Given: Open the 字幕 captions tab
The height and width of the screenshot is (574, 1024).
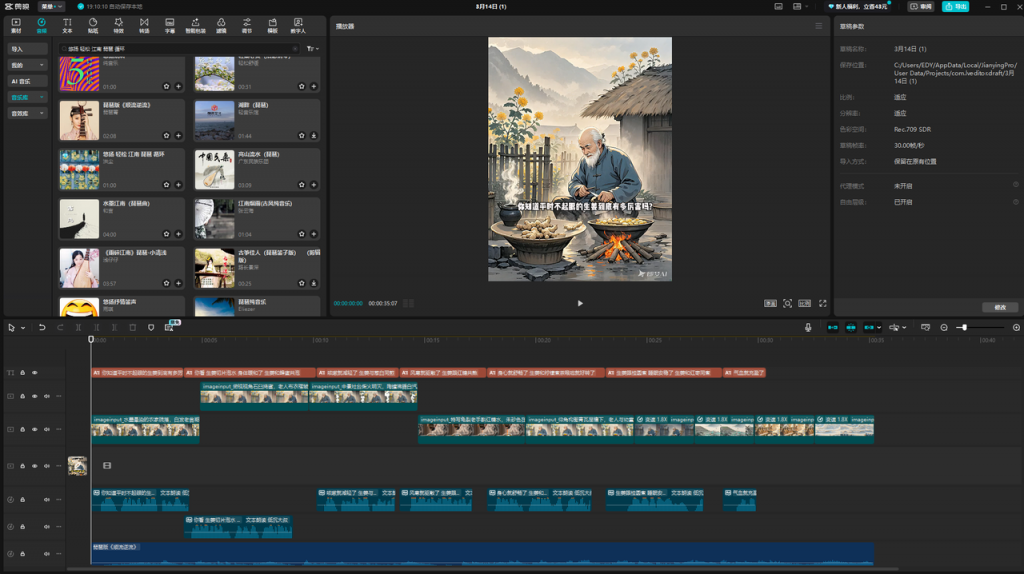Looking at the screenshot, I should tap(170, 25).
